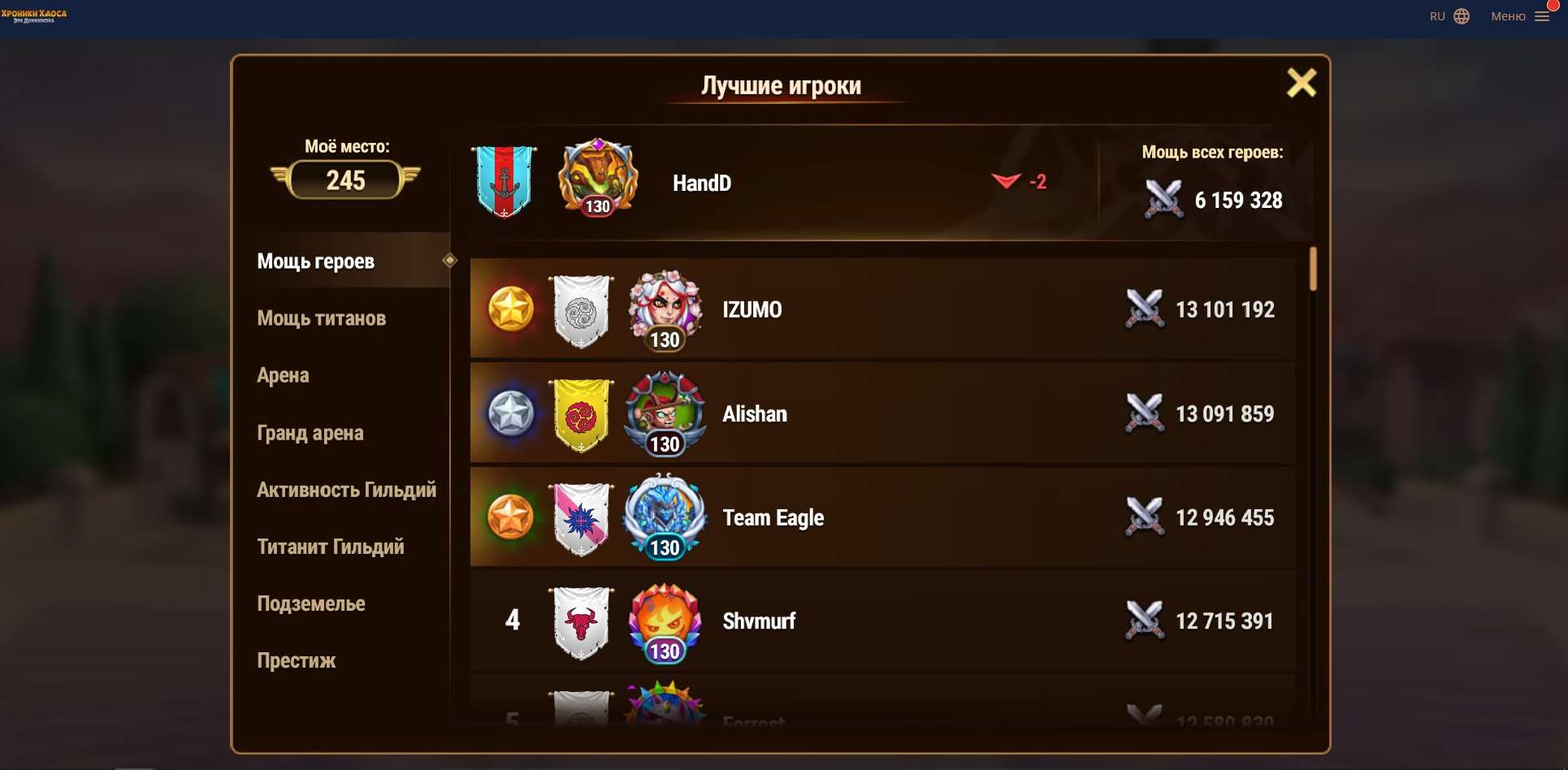Click the white bull guild banner
This screenshot has width=1568, height=770.
point(581,622)
